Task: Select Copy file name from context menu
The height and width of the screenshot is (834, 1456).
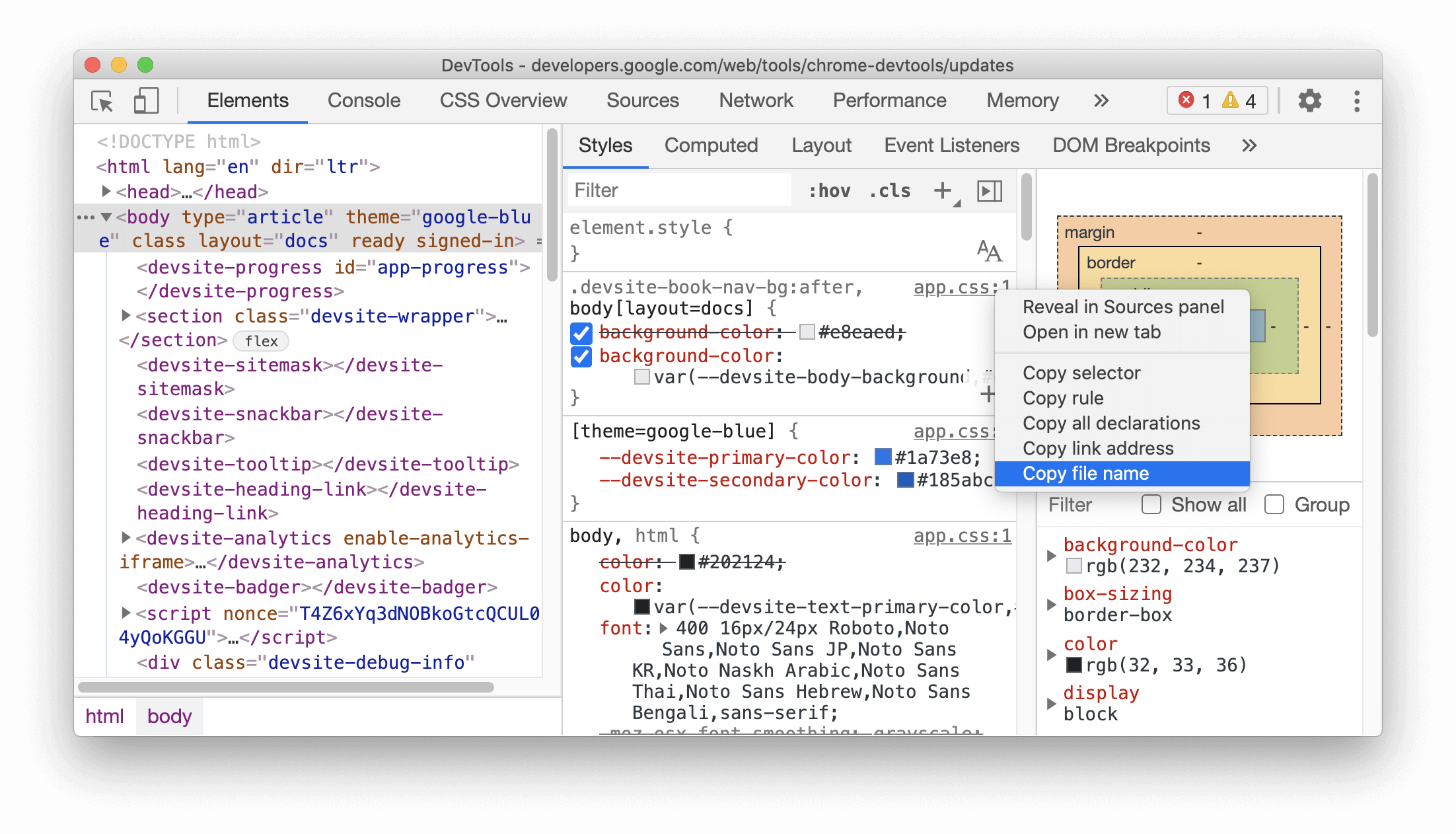Action: point(1085,474)
